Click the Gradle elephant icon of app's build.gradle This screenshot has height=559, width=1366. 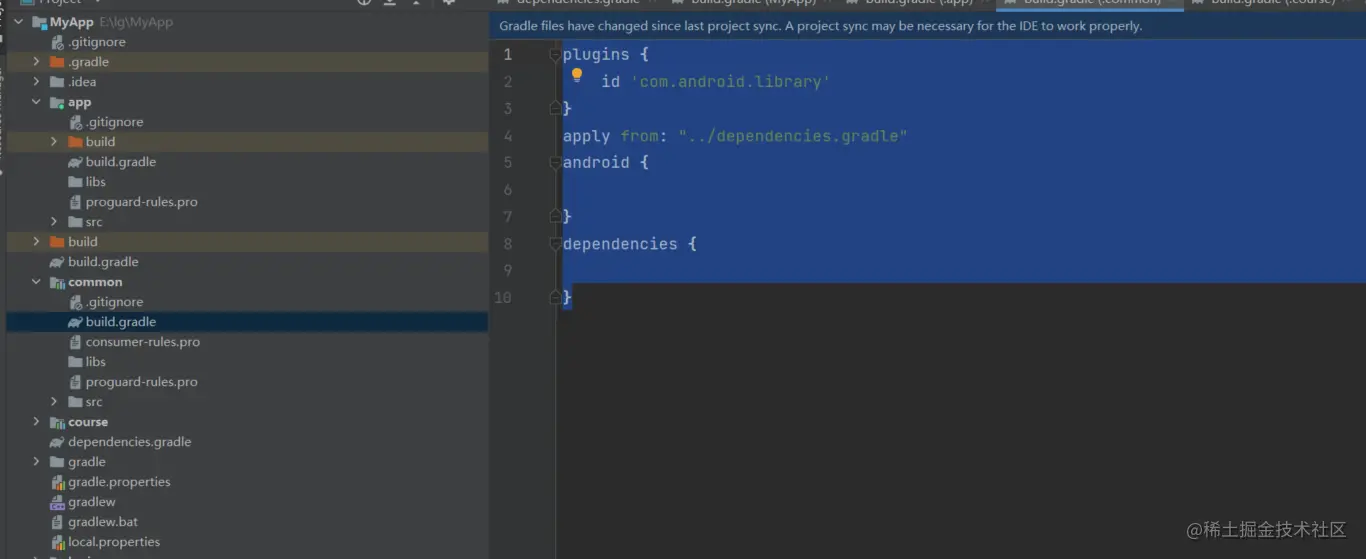[76, 162]
